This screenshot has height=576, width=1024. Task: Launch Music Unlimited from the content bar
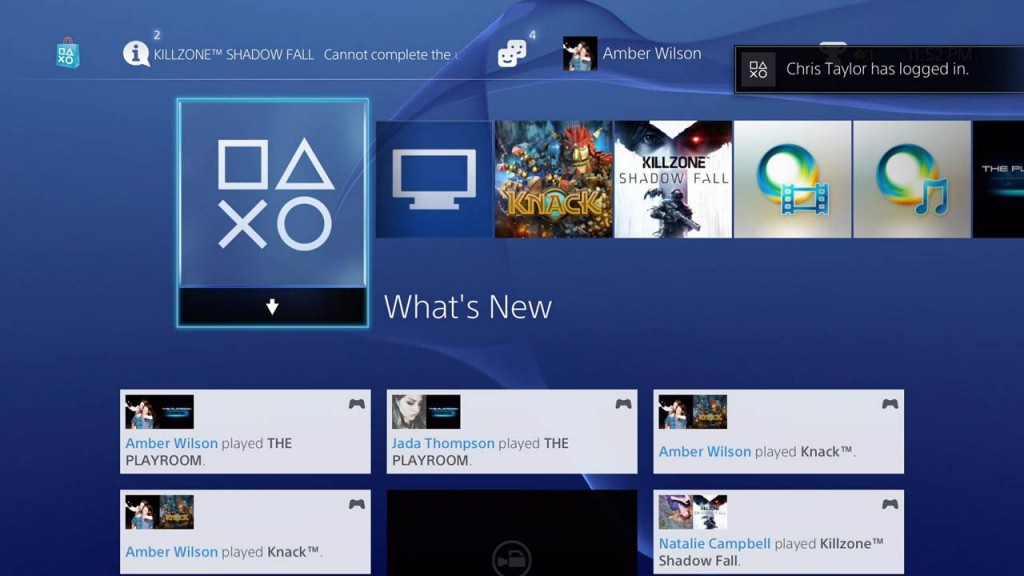coord(911,180)
